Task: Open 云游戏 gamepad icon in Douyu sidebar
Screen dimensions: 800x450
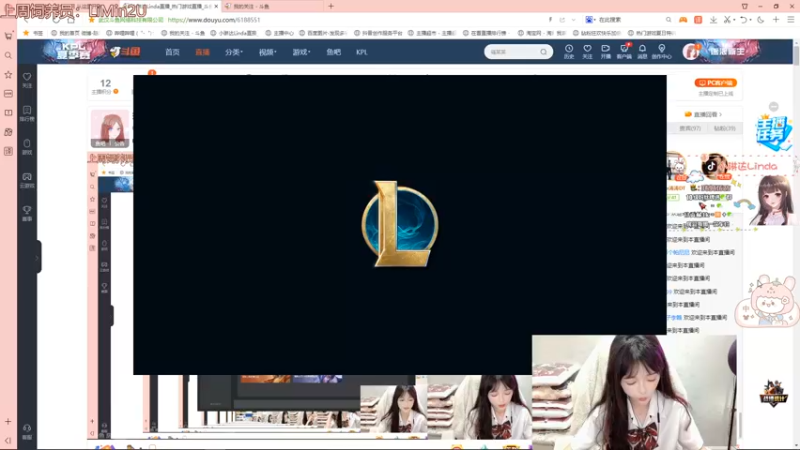Action: (27, 180)
